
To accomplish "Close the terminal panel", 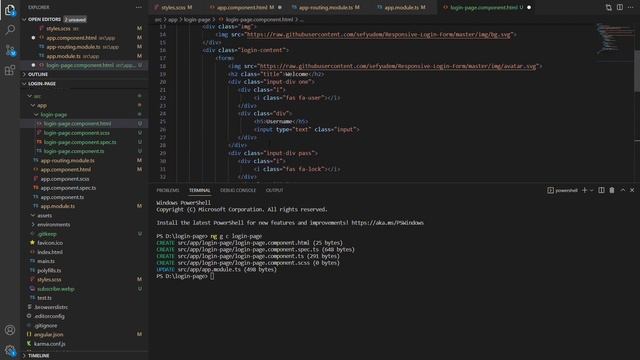I will (x=632, y=190).
